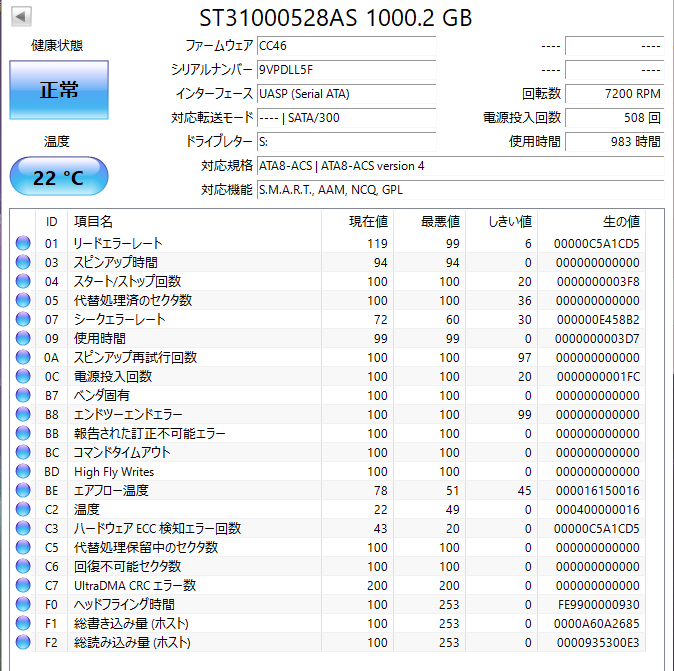
Task: Click the status orb for 総書き込み量 (ホスト)
Action: tap(23, 623)
